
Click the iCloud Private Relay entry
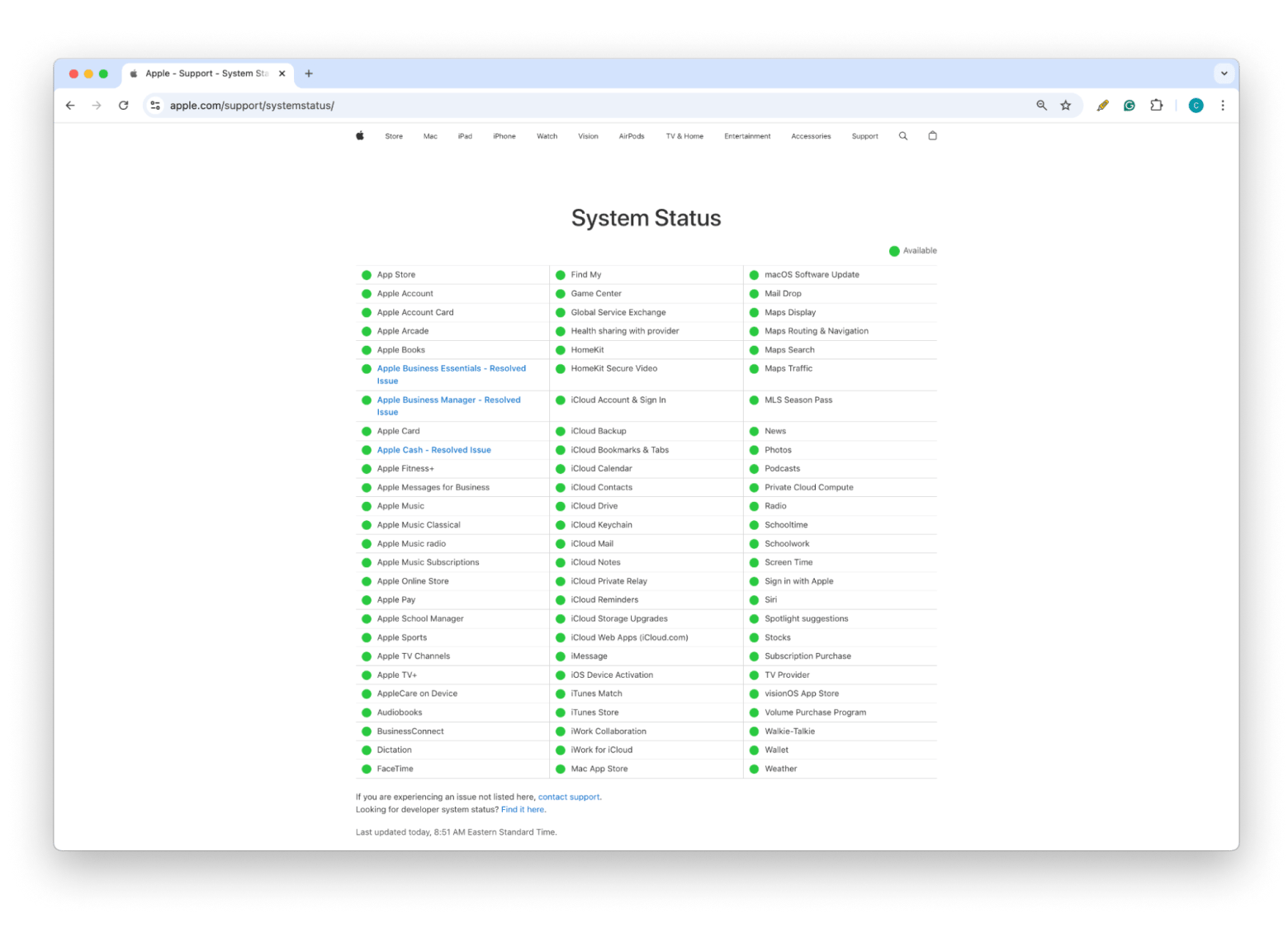608,581
